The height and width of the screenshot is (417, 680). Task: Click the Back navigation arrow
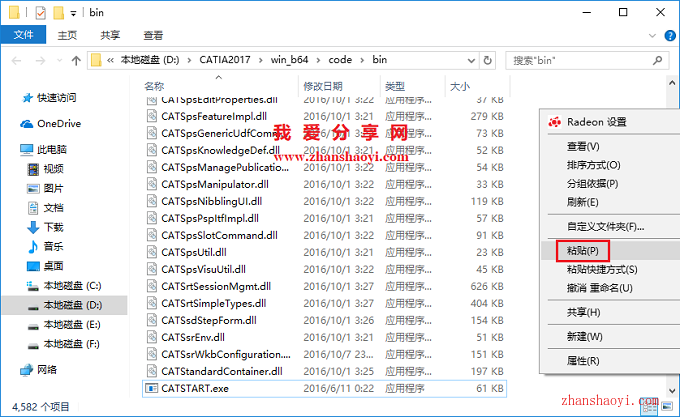(x=16, y=60)
